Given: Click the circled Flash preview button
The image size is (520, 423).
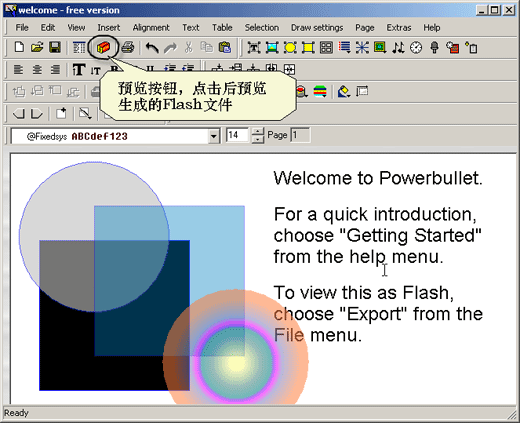Looking at the screenshot, I should pos(103,48).
